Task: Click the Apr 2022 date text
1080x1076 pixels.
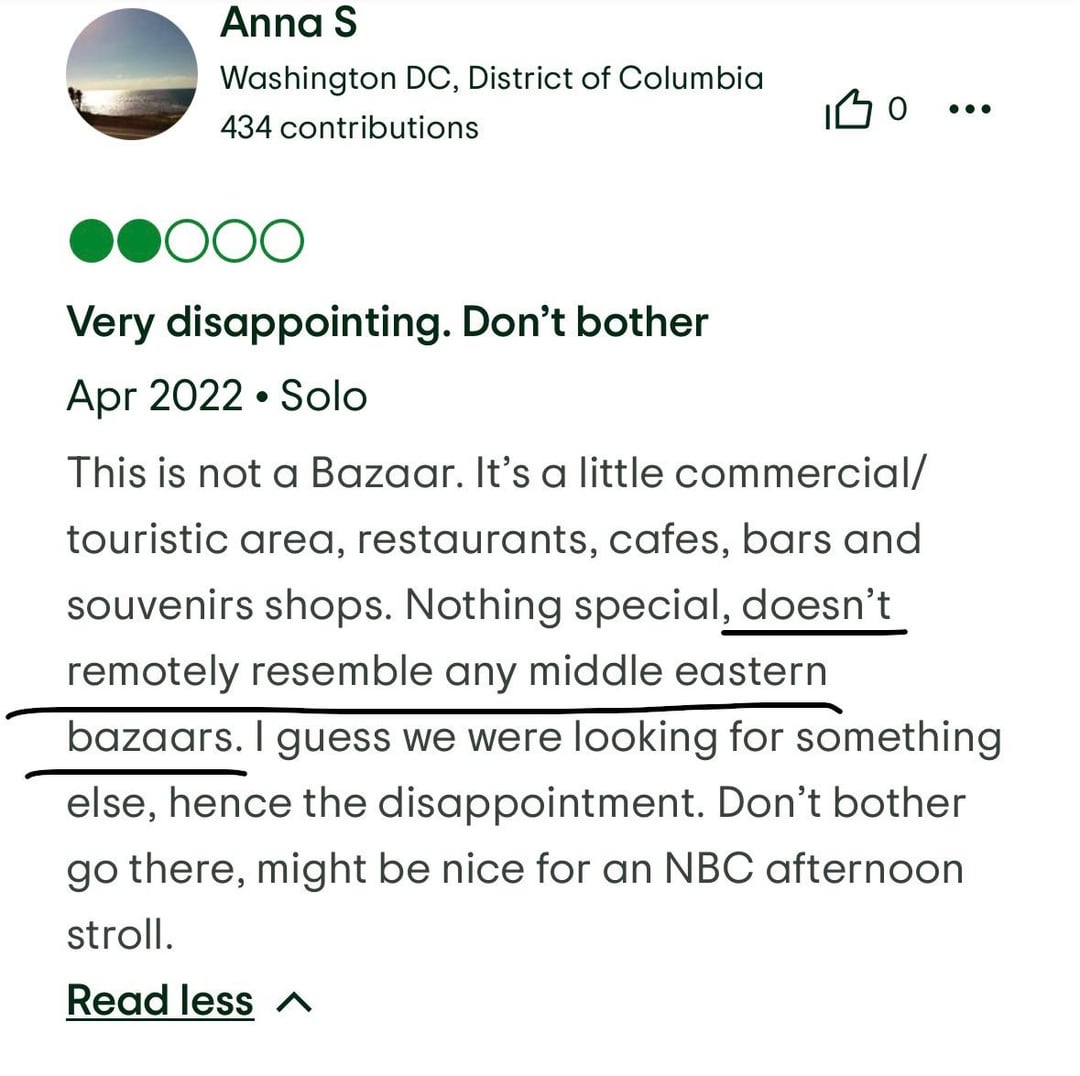Action: click(x=155, y=396)
